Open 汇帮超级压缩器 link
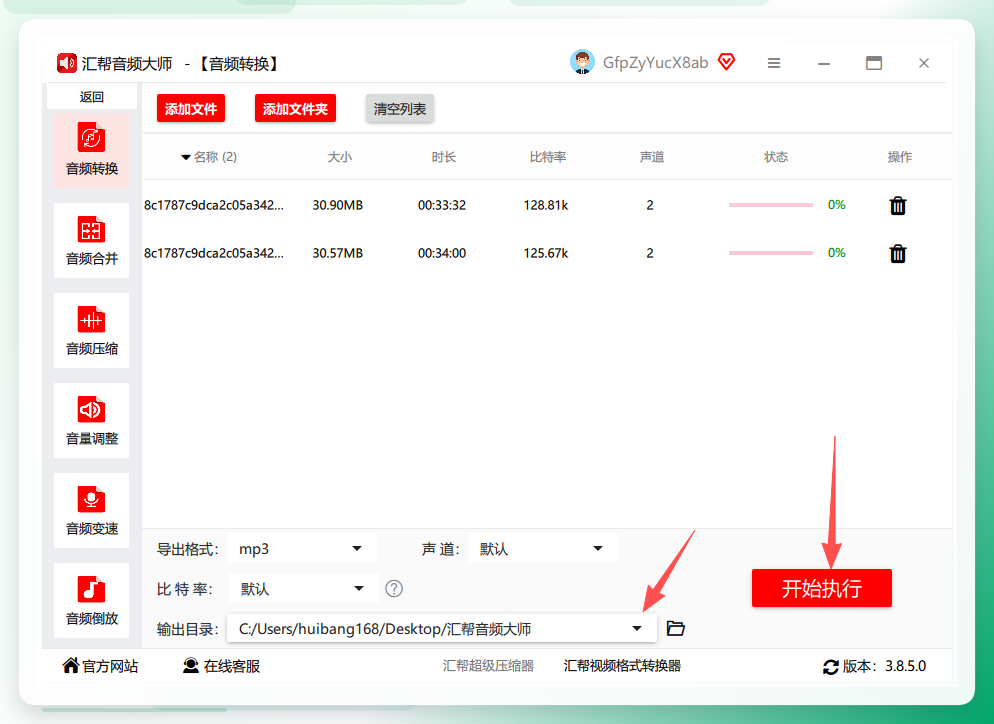This screenshot has width=994, height=724. [x=488, y=666]
